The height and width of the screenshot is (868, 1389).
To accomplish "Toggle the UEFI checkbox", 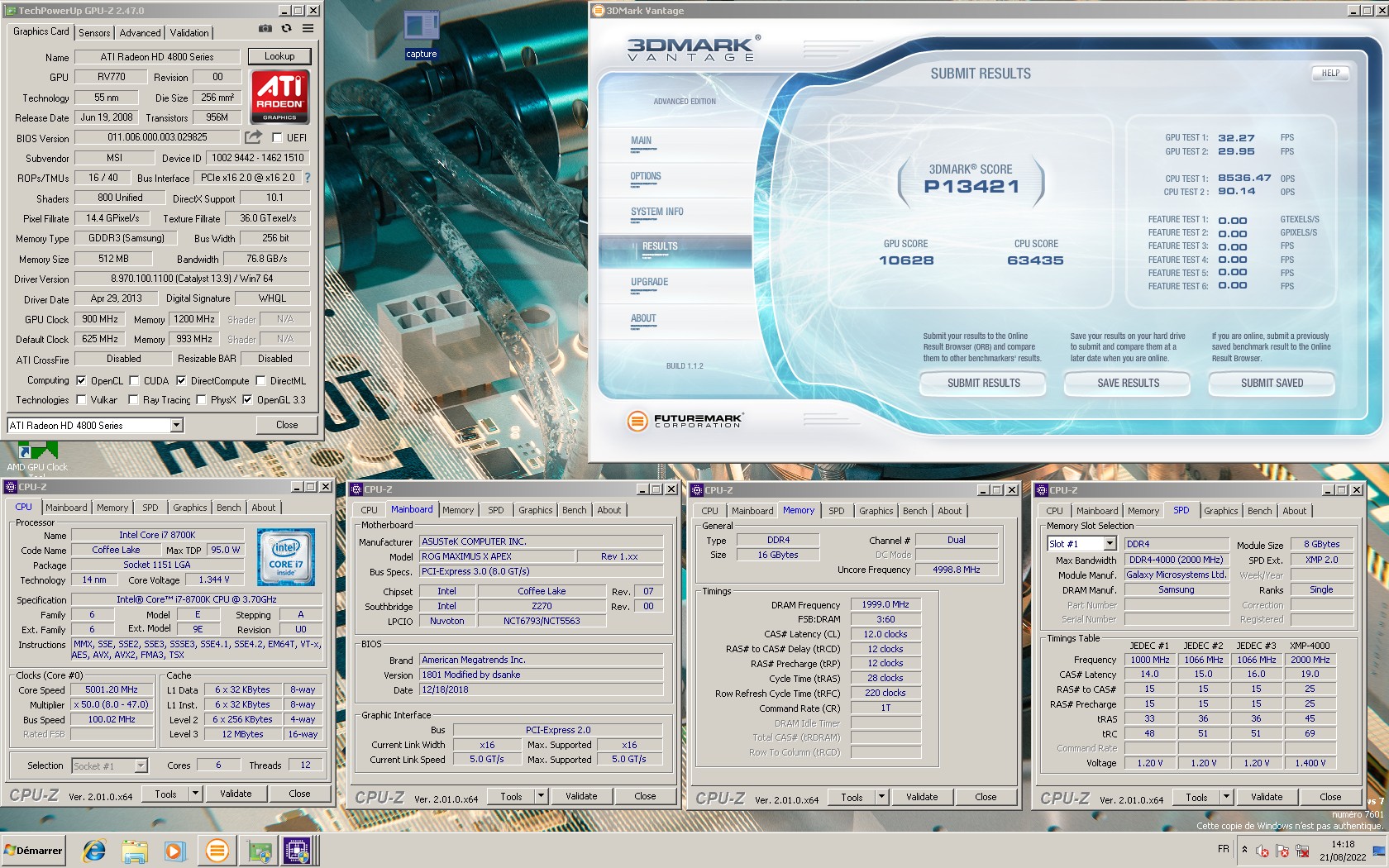I will click(277, 137).
